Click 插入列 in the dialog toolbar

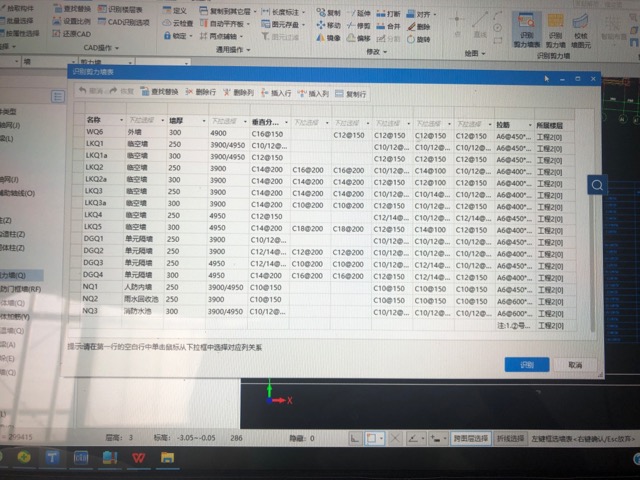pyautogui.click(x=313, y=93)
